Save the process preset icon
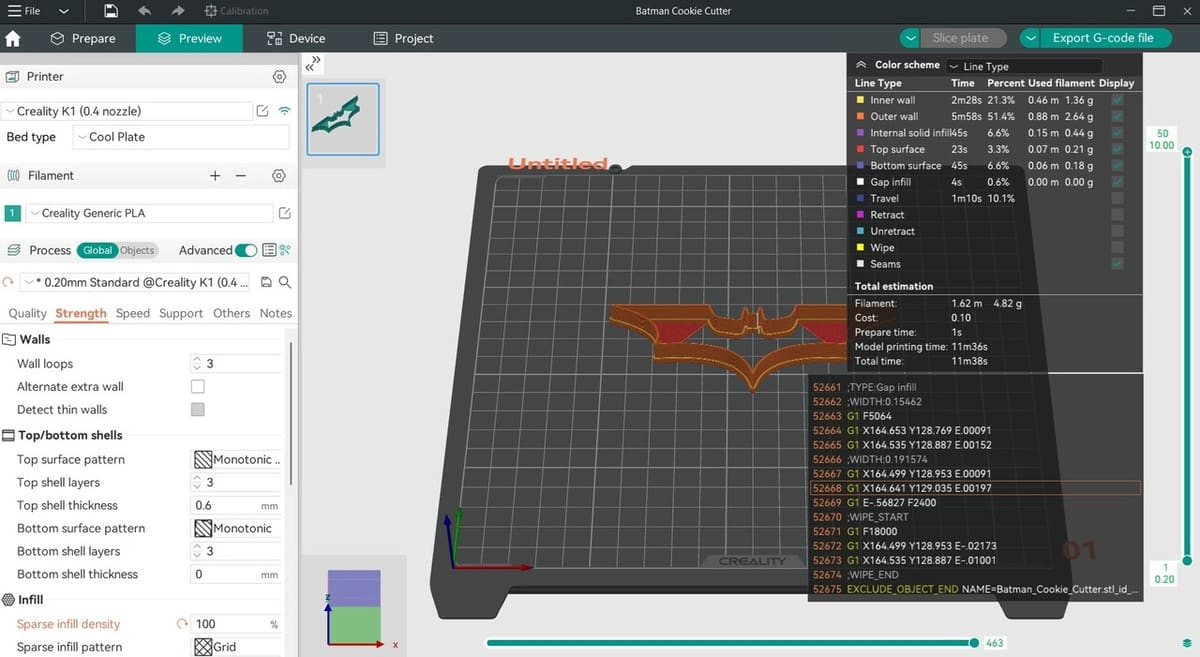This screenshot has height=657, width=1200. (x=266, y=282)
